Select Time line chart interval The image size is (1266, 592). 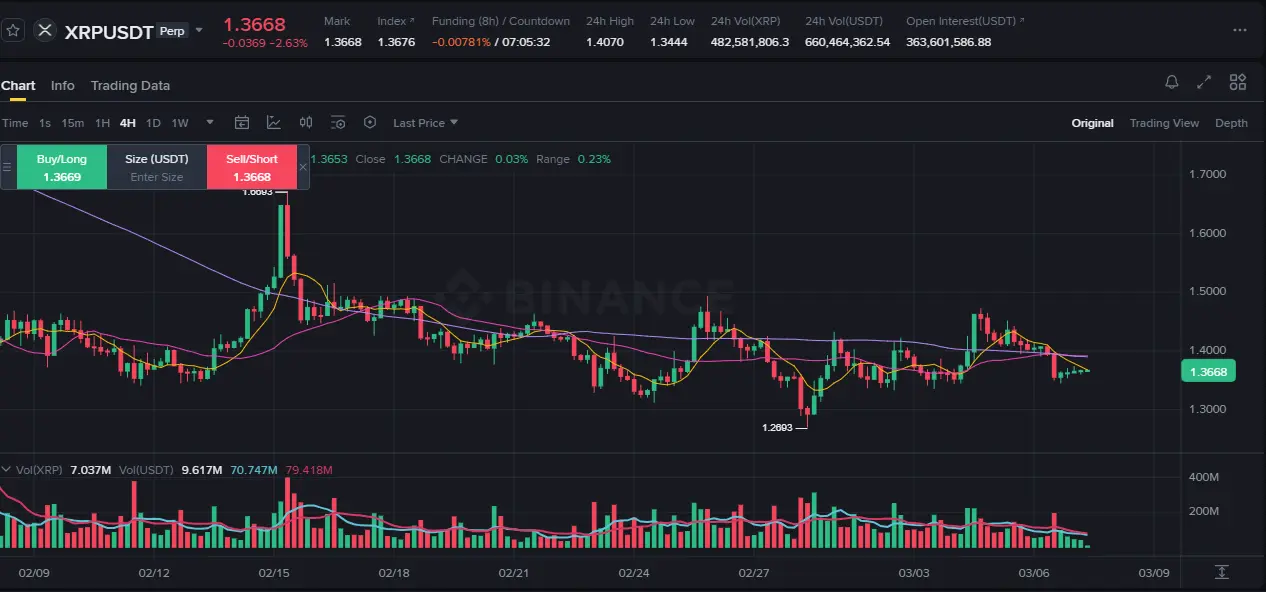pyautogui.click(x=15, y=123)
